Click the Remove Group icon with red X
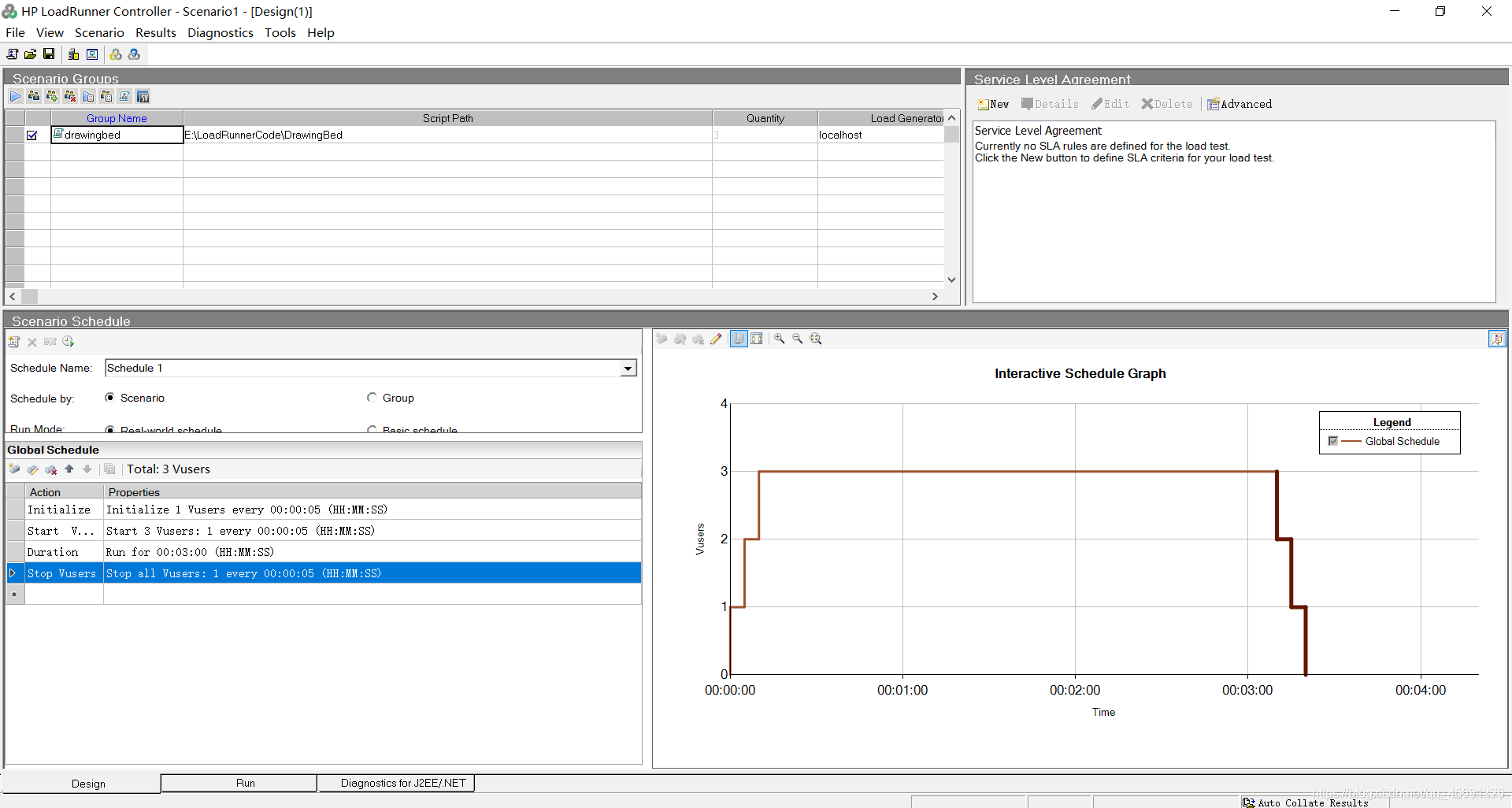 (70, 96)
